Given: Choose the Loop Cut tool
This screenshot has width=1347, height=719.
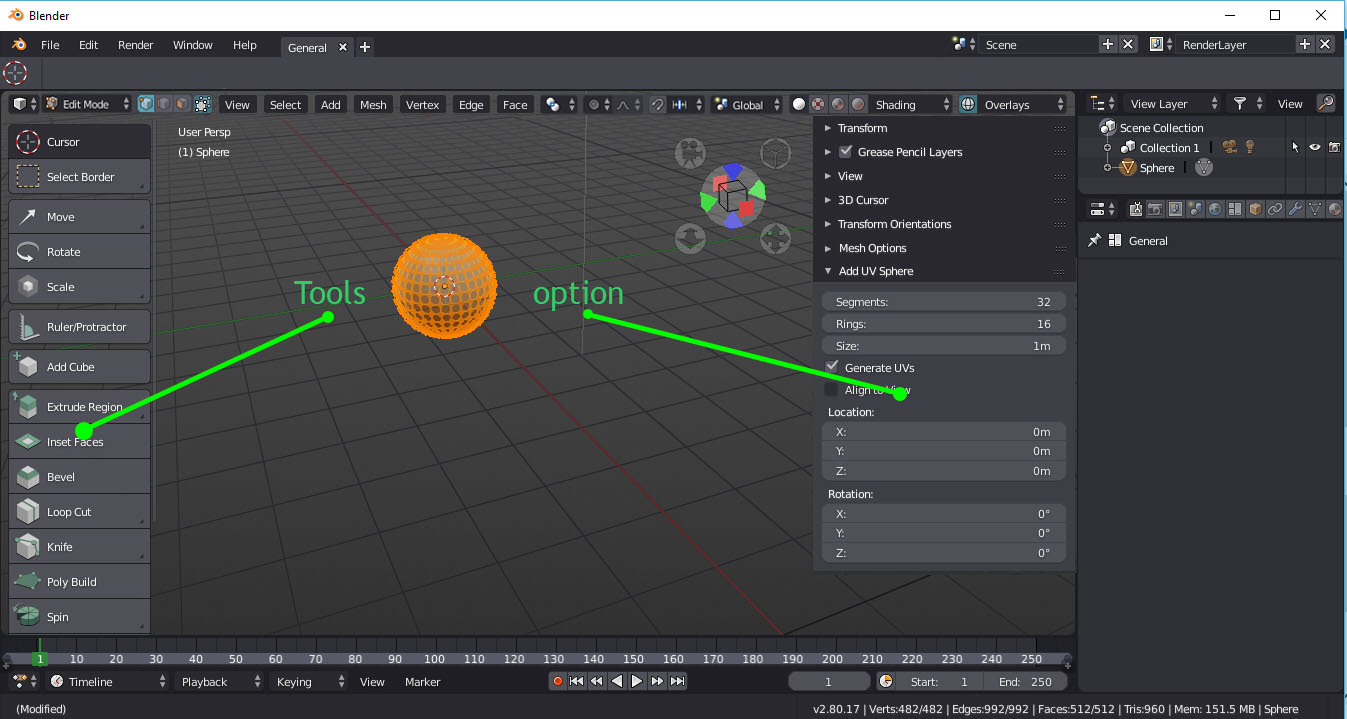Looking at the screenshot, I should coord(80,512).
